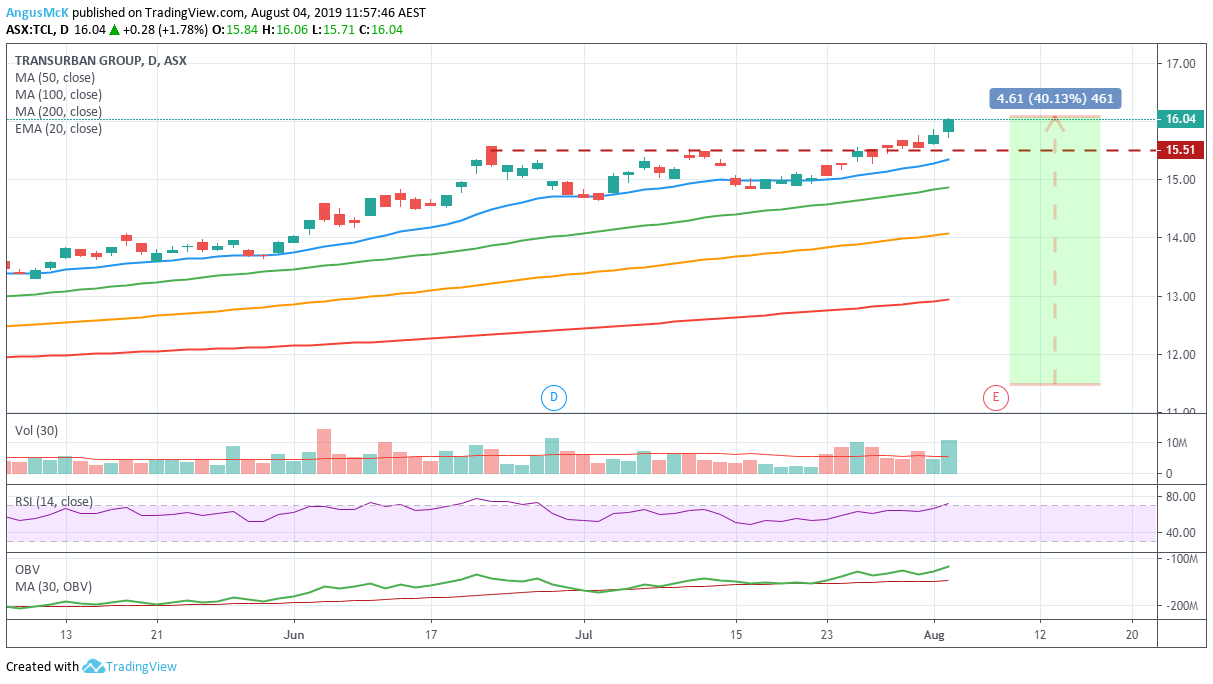
Task: Click the RSI (14, close) indicator label
Action: click(54, 501)
